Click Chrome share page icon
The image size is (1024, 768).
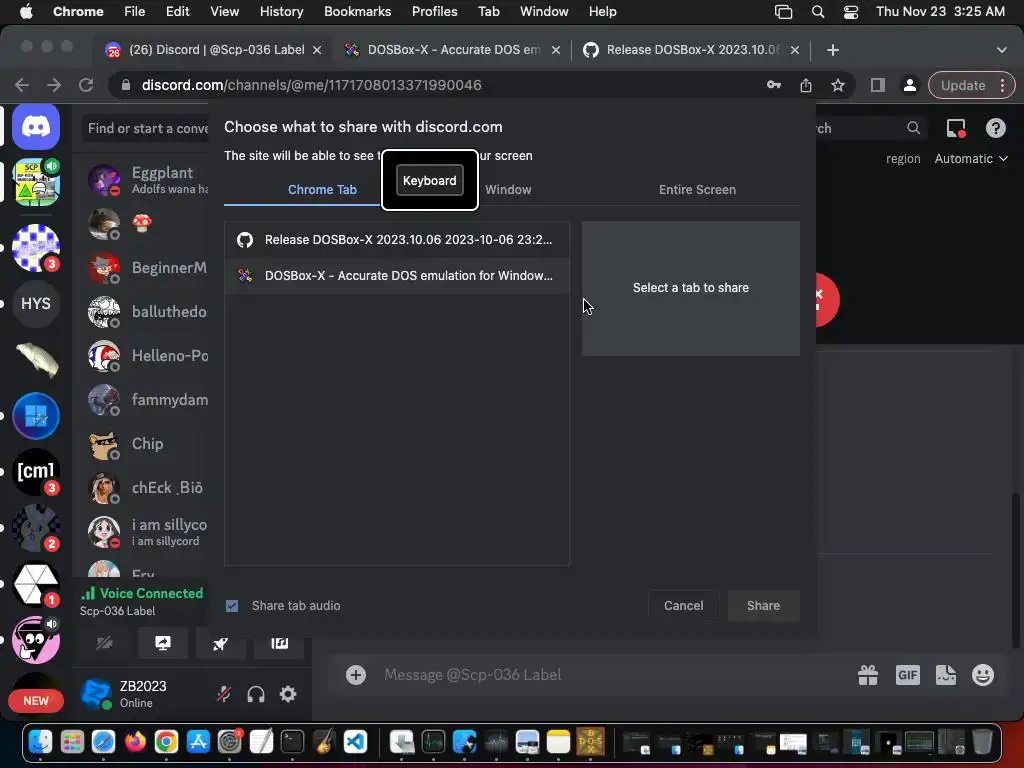(x=806, y=85)
